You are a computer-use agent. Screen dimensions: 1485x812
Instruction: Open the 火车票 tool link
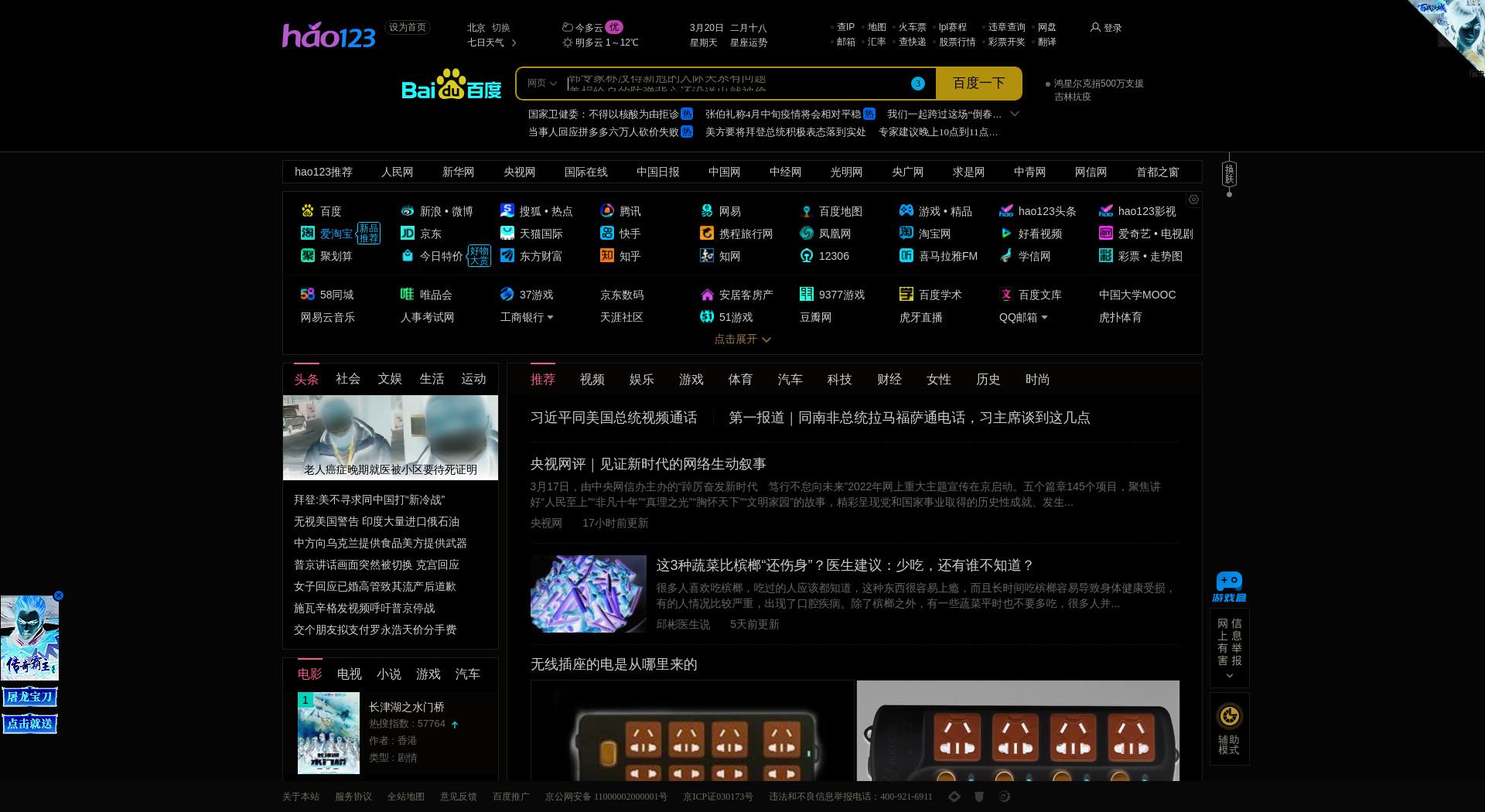tap(913, 27)
